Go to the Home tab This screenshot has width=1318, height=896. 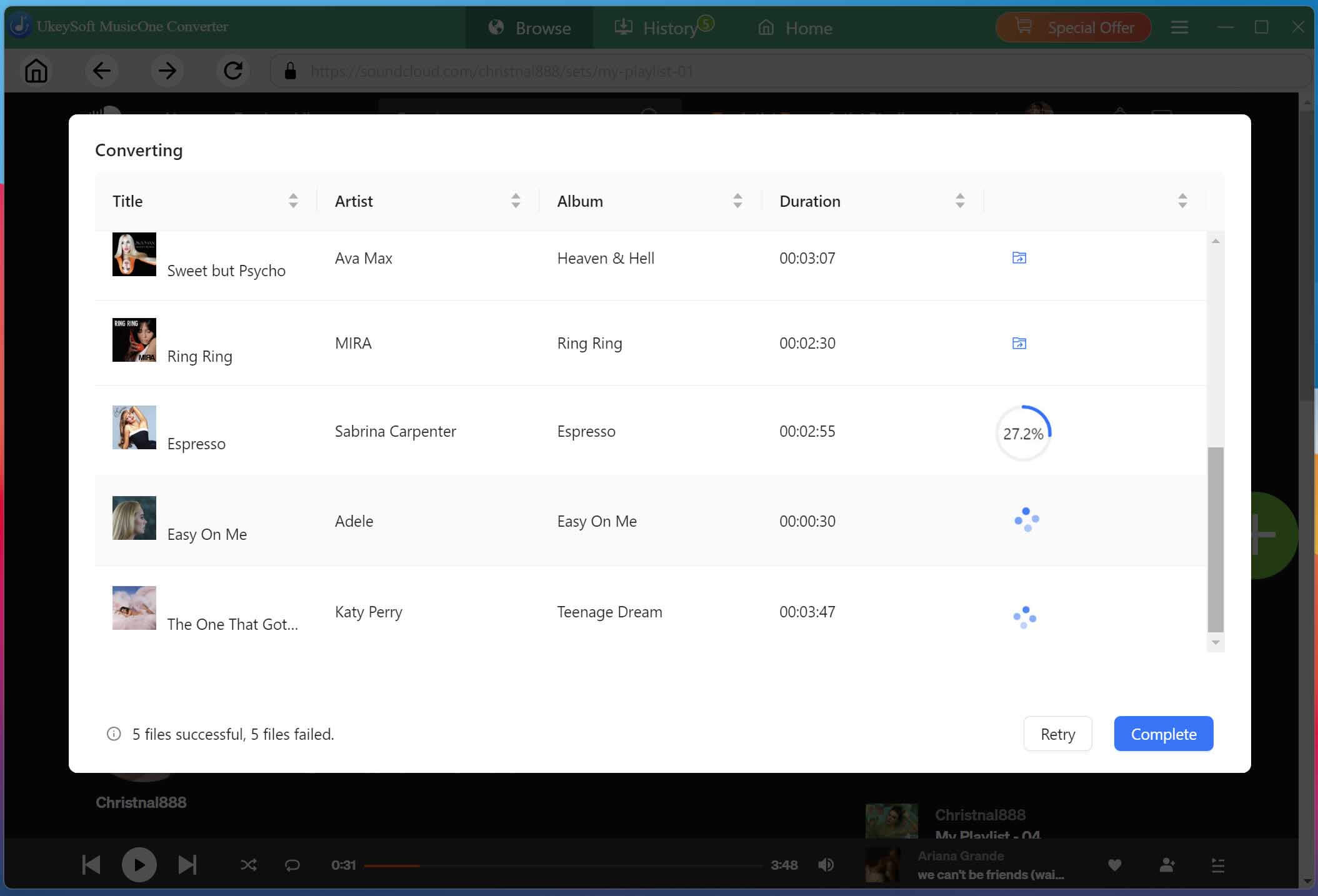[x=795, y=27]
